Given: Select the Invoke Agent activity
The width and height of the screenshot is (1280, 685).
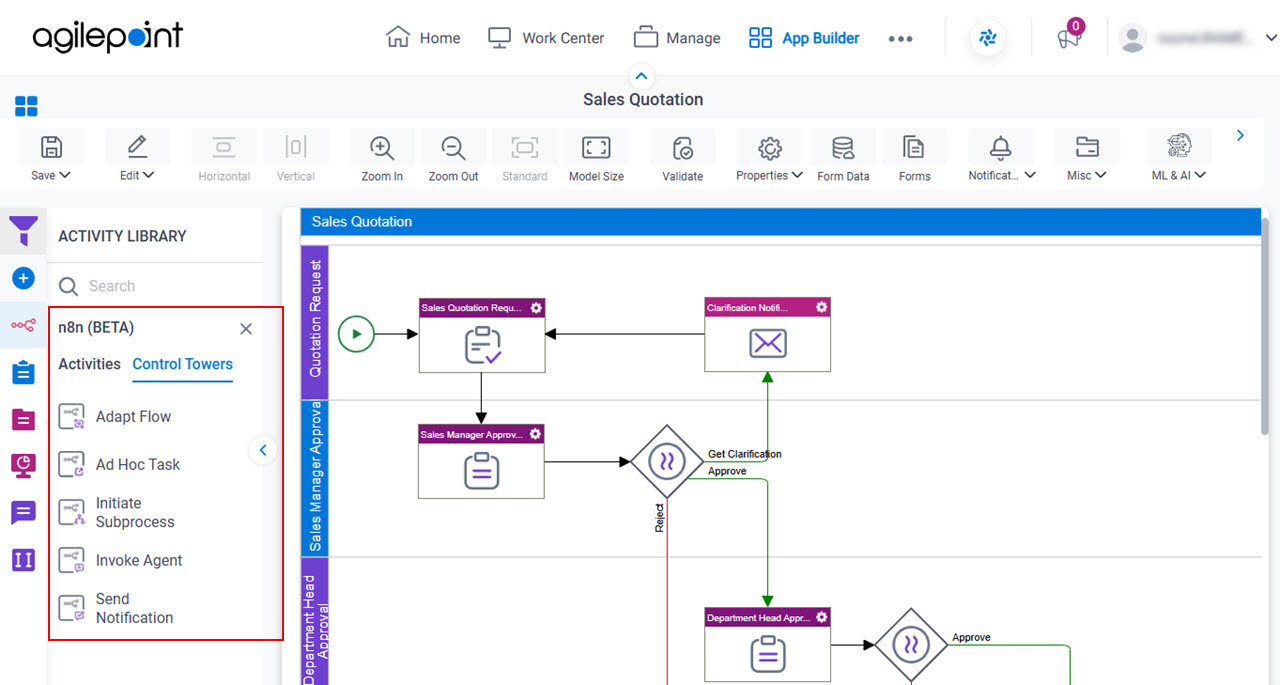Looking at the screenshot, I should pos(120,560).
